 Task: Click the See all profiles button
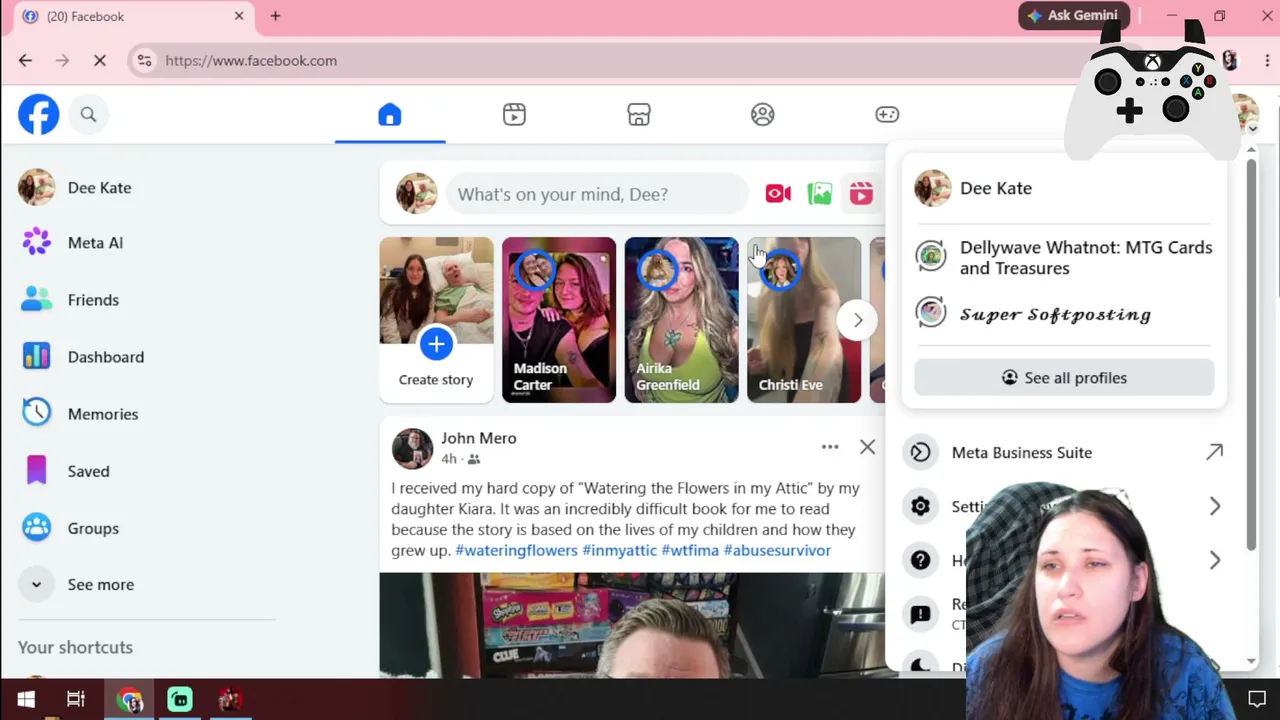pos(1064,378)
